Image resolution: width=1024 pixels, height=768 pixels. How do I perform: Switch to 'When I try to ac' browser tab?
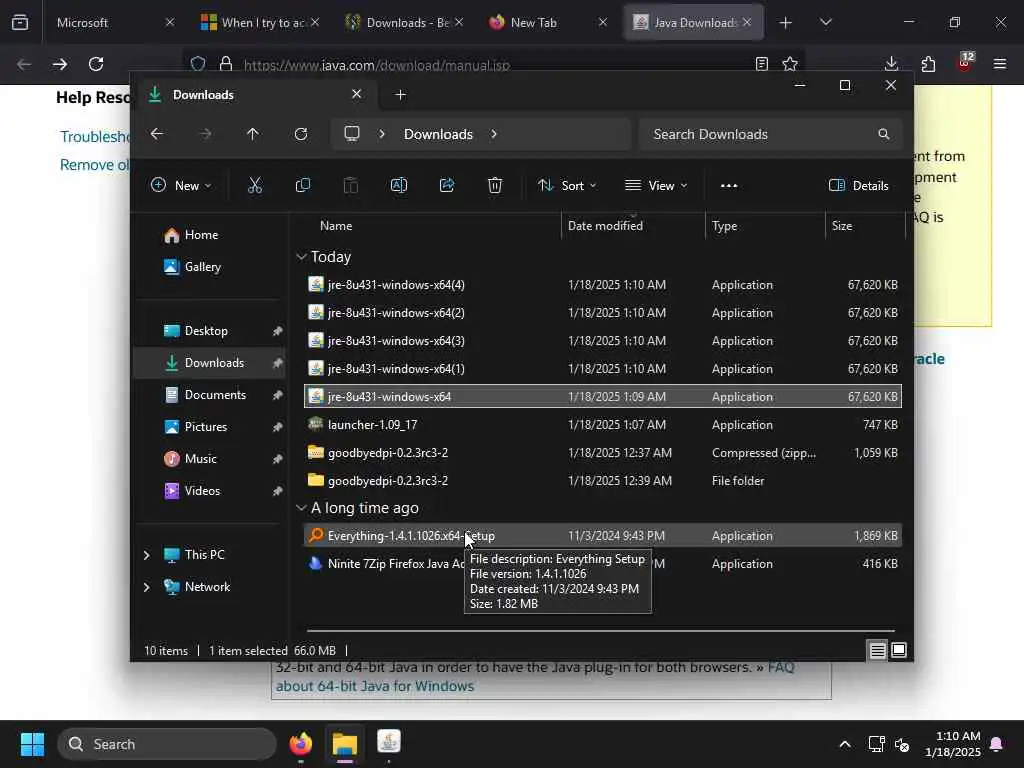point(259,22)
